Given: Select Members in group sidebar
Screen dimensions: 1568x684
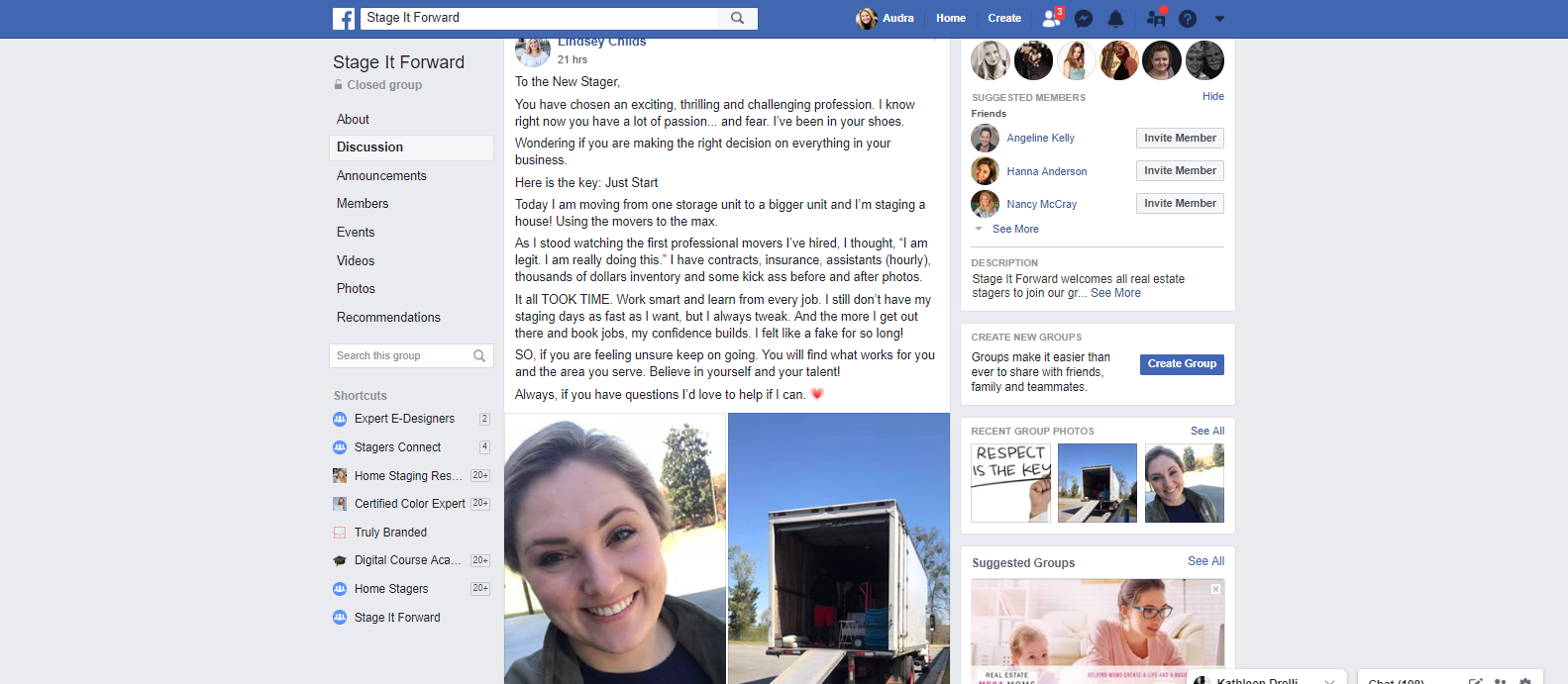Looking at the screenshot, I should pos(363,203).
